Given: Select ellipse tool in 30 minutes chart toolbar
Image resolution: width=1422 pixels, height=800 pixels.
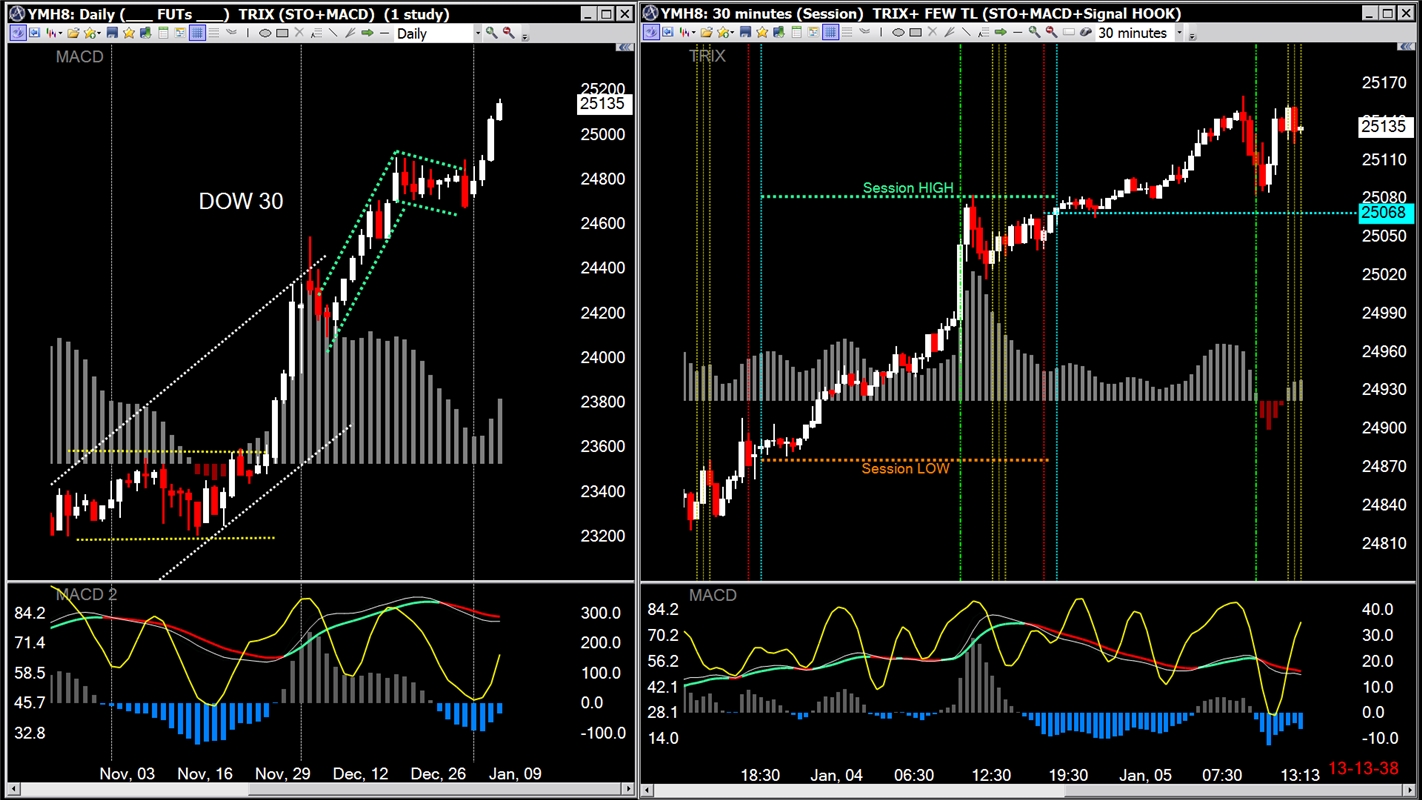Looking at the screenshot, I should (898, 33).
